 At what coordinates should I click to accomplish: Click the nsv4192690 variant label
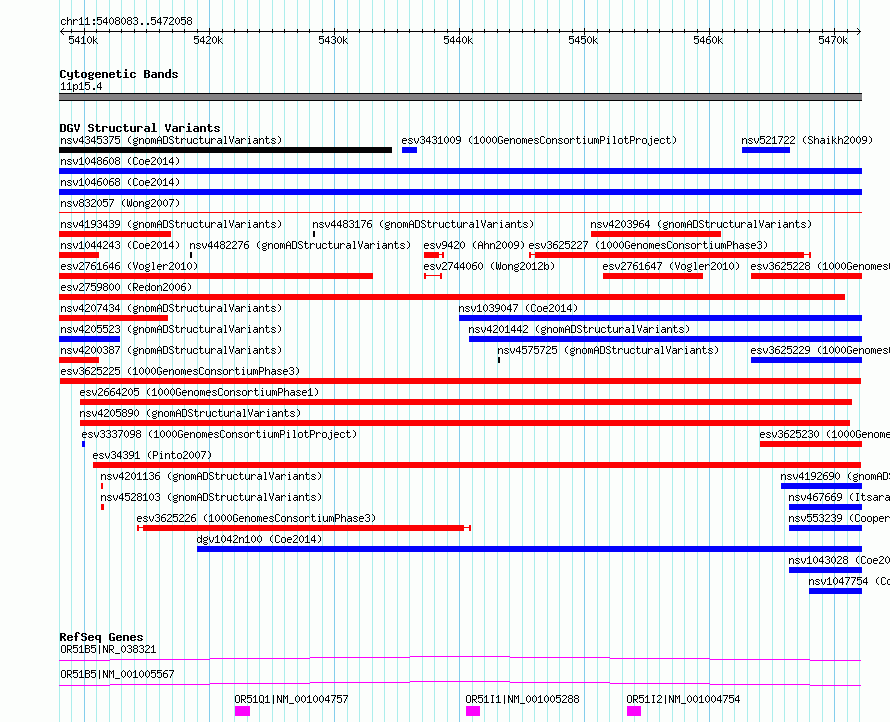tap(834, 476)
